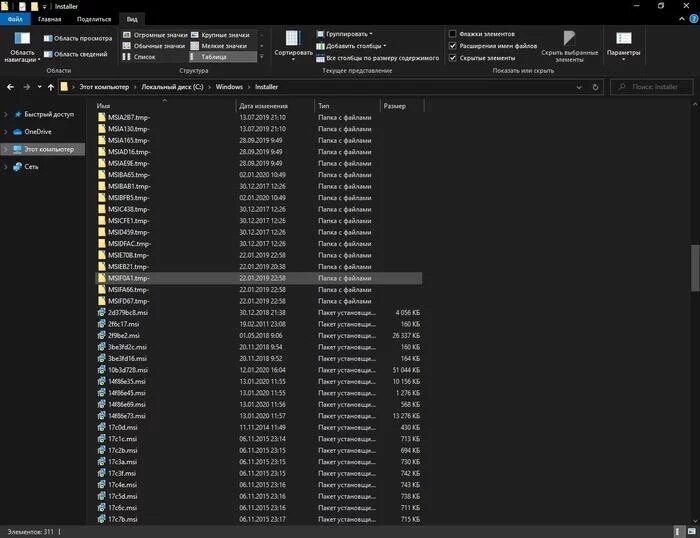Open the Добавить столбцы dropdown
700x538 pixels.
[x=351, y=46]
